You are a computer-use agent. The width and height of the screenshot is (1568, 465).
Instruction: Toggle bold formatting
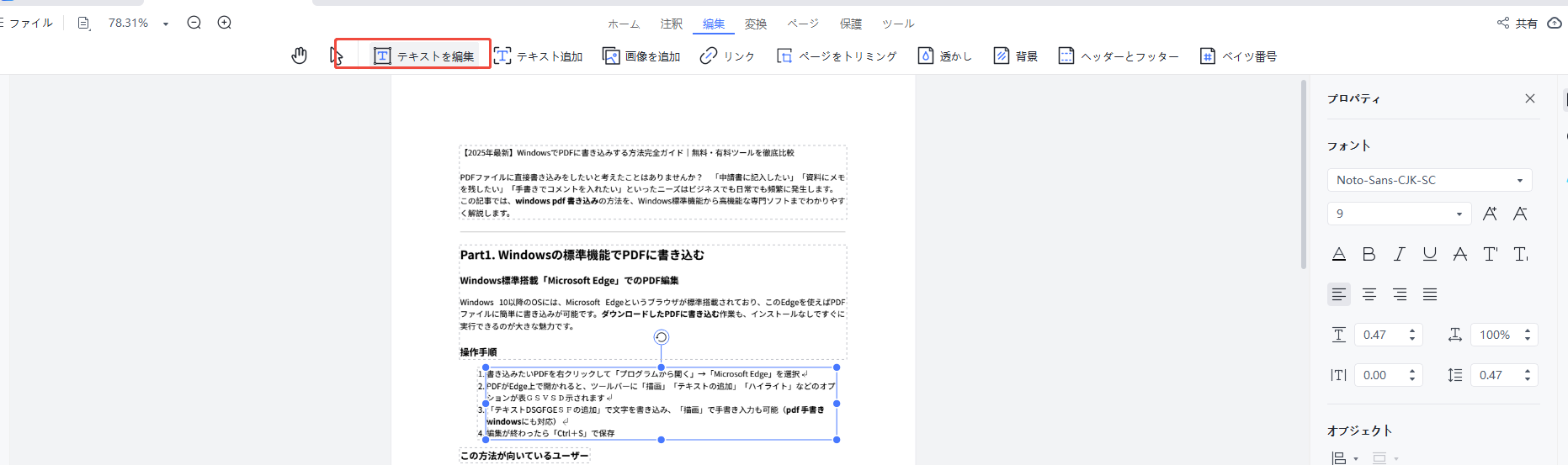[x=1369, y=254]
